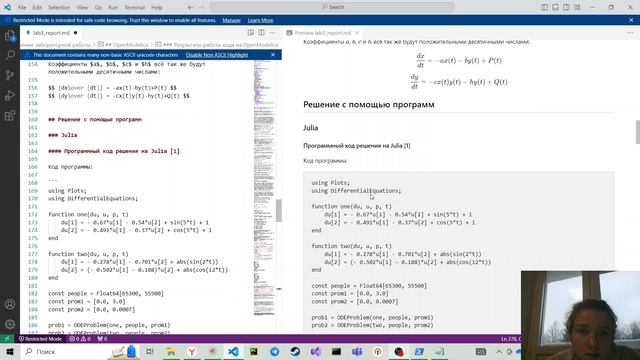The width and height of the screenshot is (640, 360).
Task: Click the Windows taskbar search box
Action: 63,351
